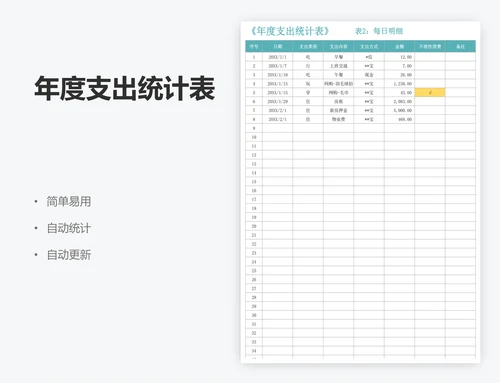Click the 上班交通 expense cell

pyautogui.click(x=339, y=66)
